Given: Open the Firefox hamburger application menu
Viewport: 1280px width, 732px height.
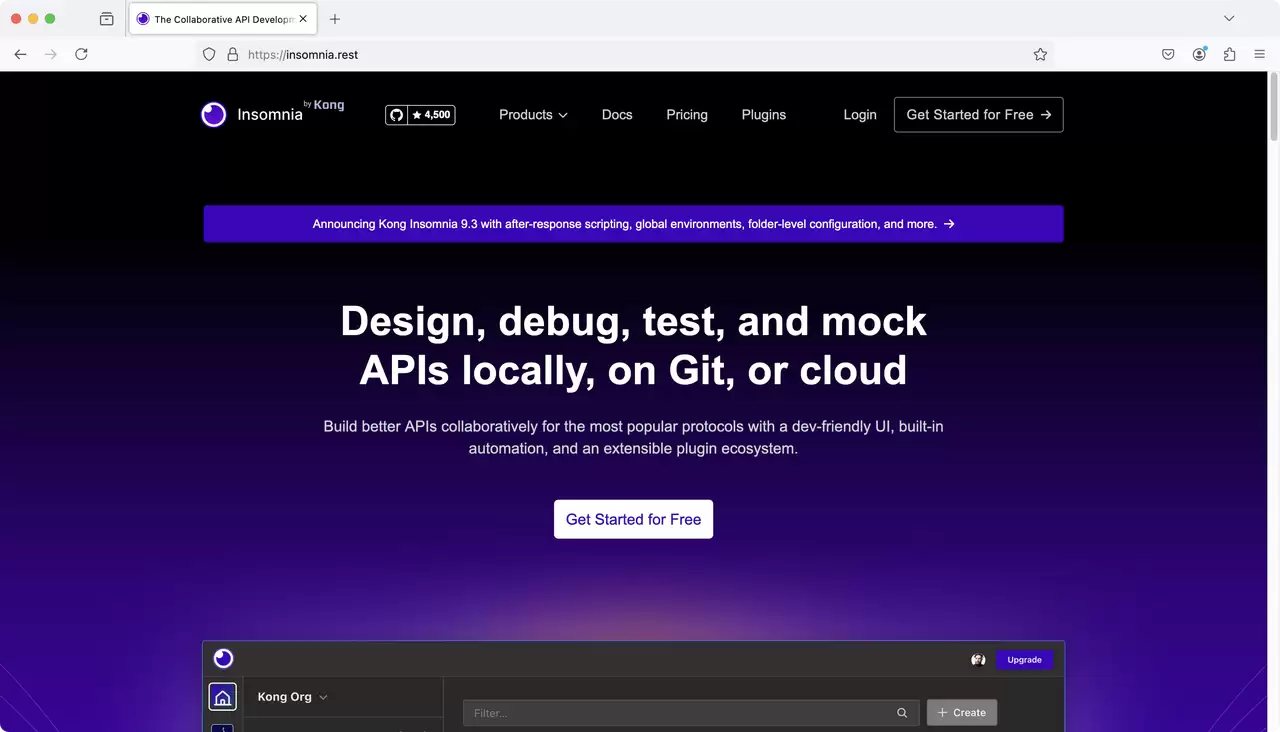Looking at the screenshot, I should point(1259,54).
